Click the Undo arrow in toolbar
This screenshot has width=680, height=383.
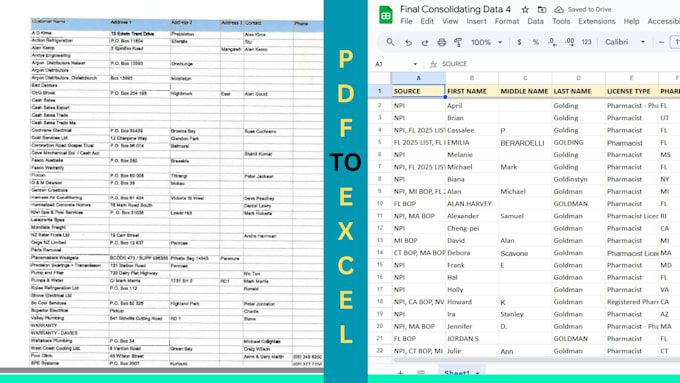point(408,43)
